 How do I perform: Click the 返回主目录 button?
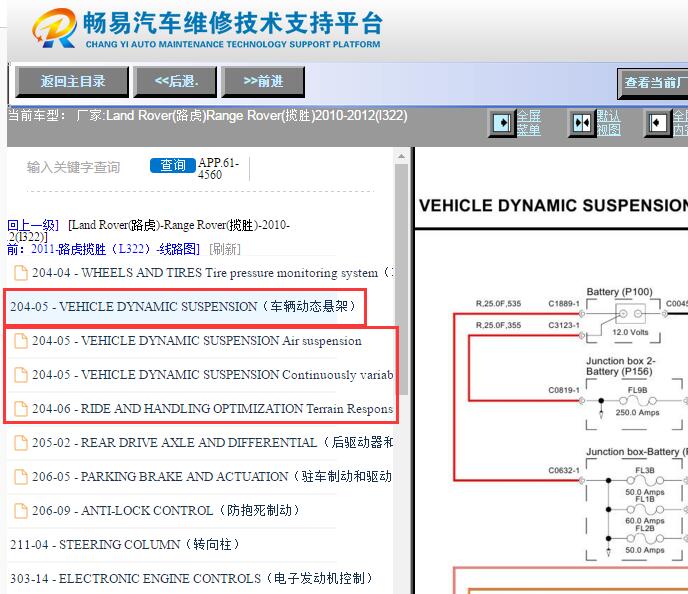[72, 82]
